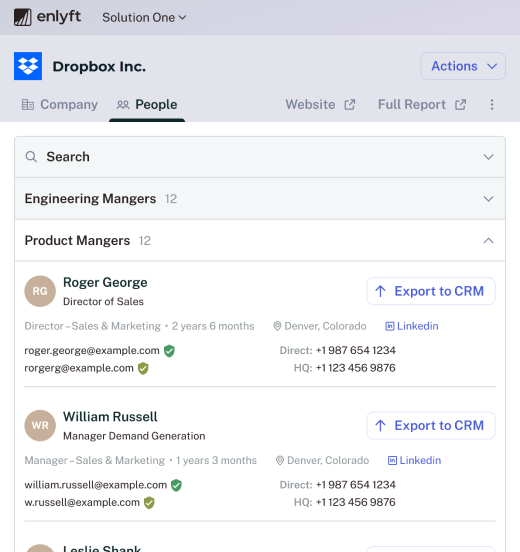Click the search magnifier icon
The width and height of the screenshot is (520, 552).
(31, 157)
